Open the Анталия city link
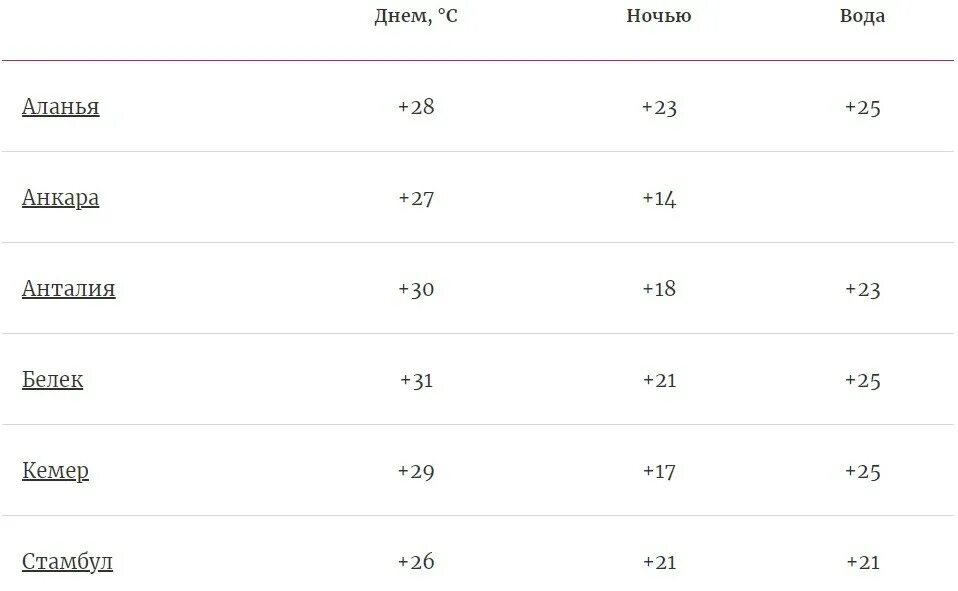958x591 pixels. pyautogui.click(x=68, y=288)
